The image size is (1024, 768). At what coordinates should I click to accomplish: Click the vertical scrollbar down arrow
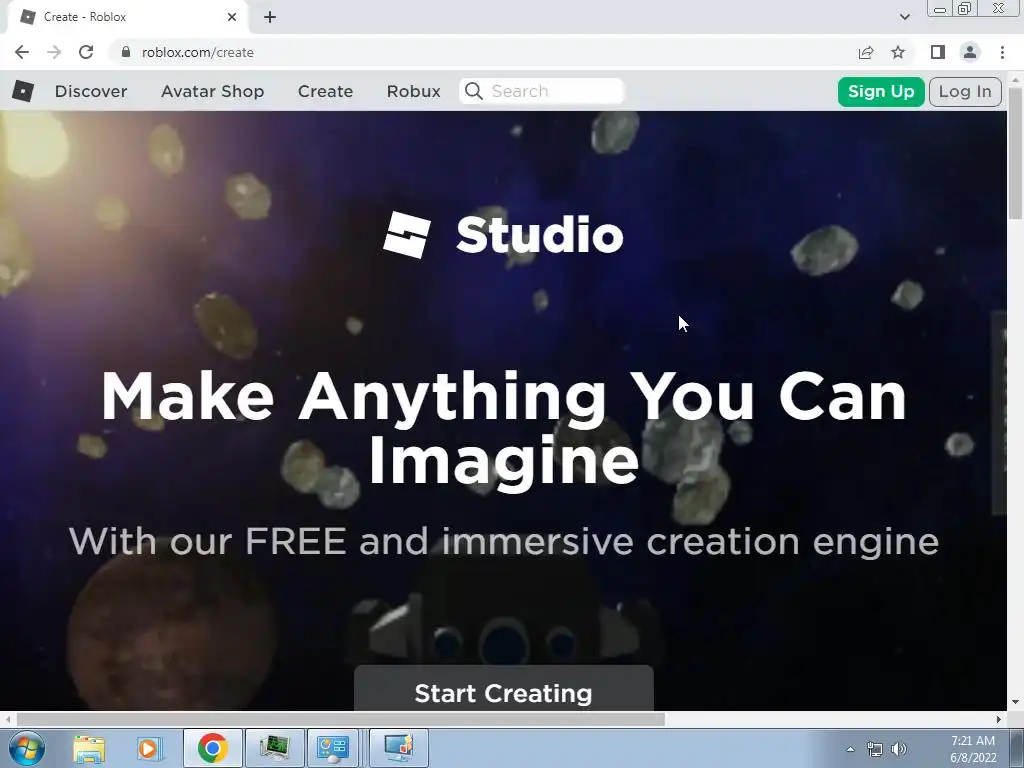point(1016,703)
